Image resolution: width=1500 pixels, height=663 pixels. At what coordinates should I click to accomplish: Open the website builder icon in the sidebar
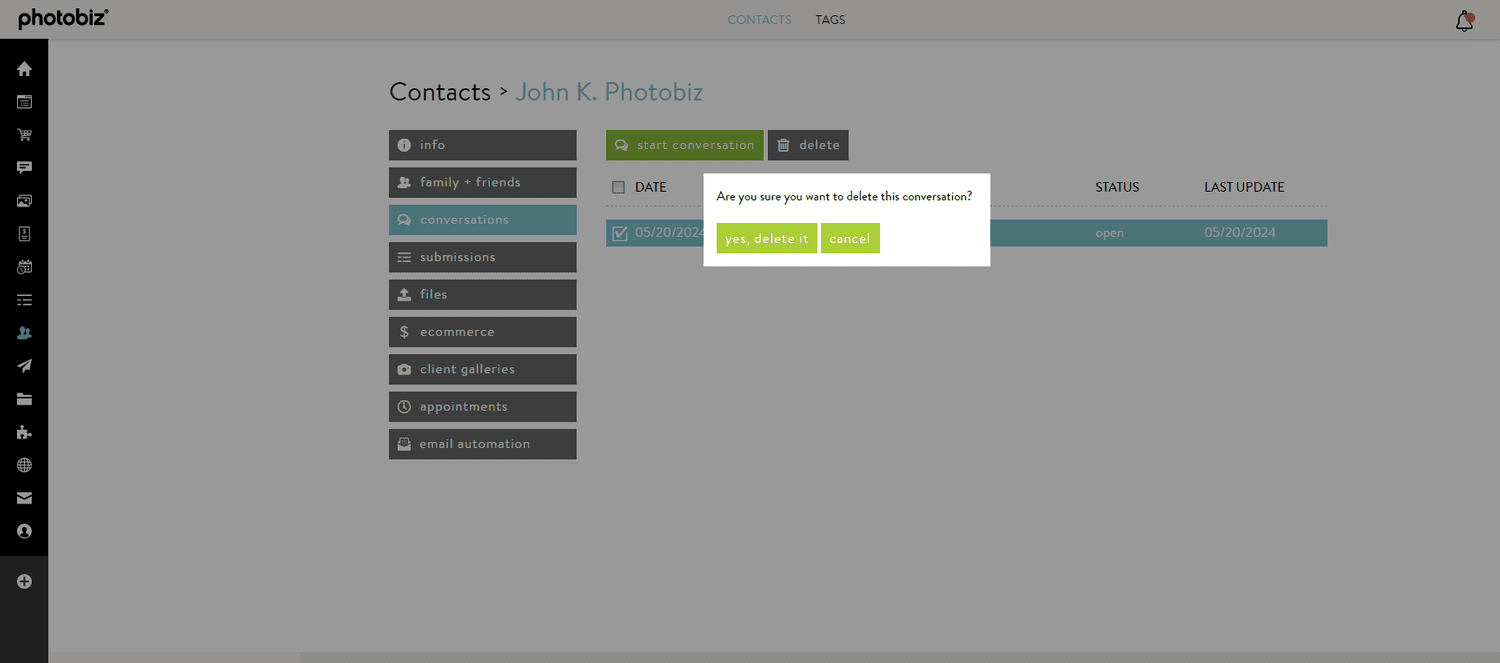tap(24, 102)
